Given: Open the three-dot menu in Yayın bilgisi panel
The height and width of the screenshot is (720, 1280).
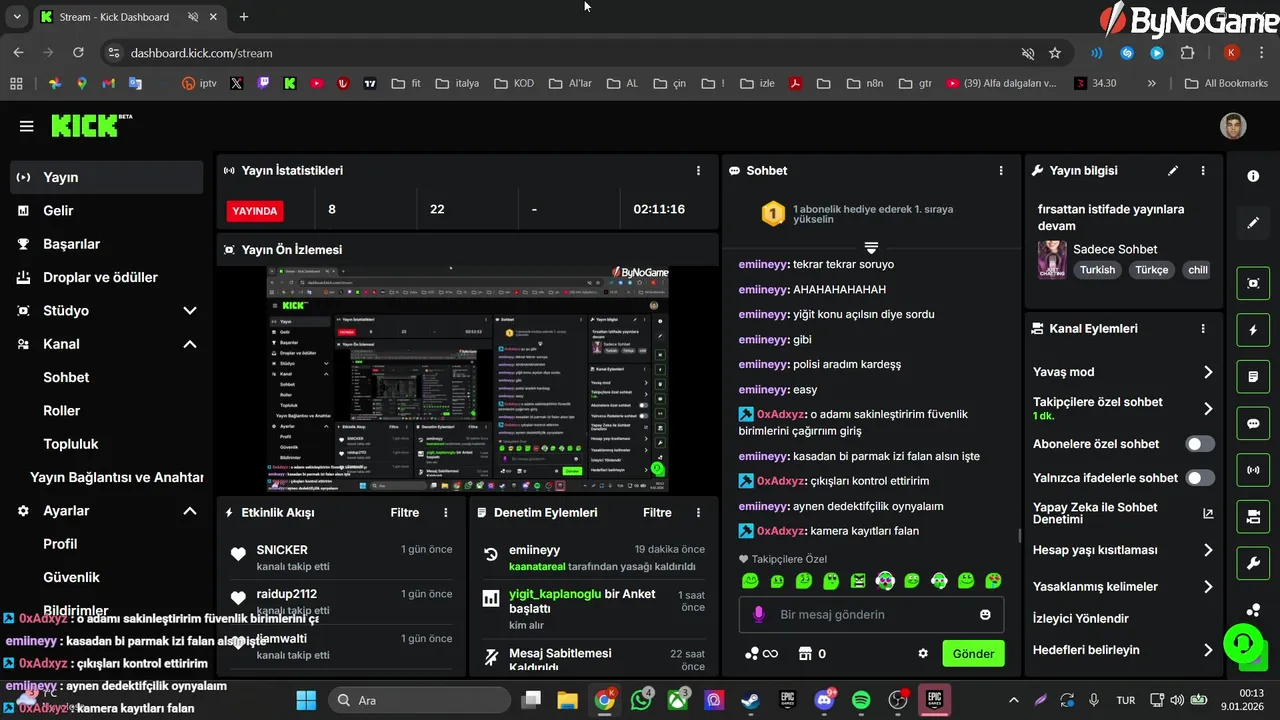Looking at the screenshot, I should pos(1203,171).
